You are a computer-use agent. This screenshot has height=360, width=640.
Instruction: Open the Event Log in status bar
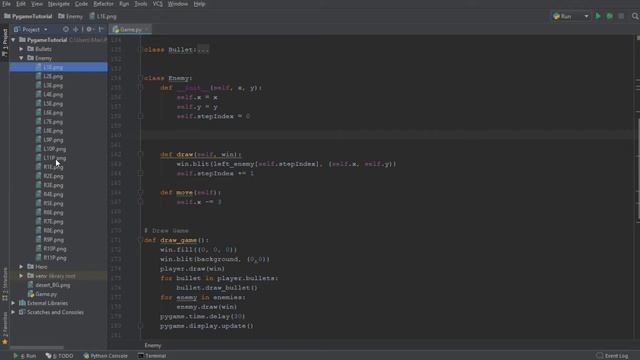(612, 356)
